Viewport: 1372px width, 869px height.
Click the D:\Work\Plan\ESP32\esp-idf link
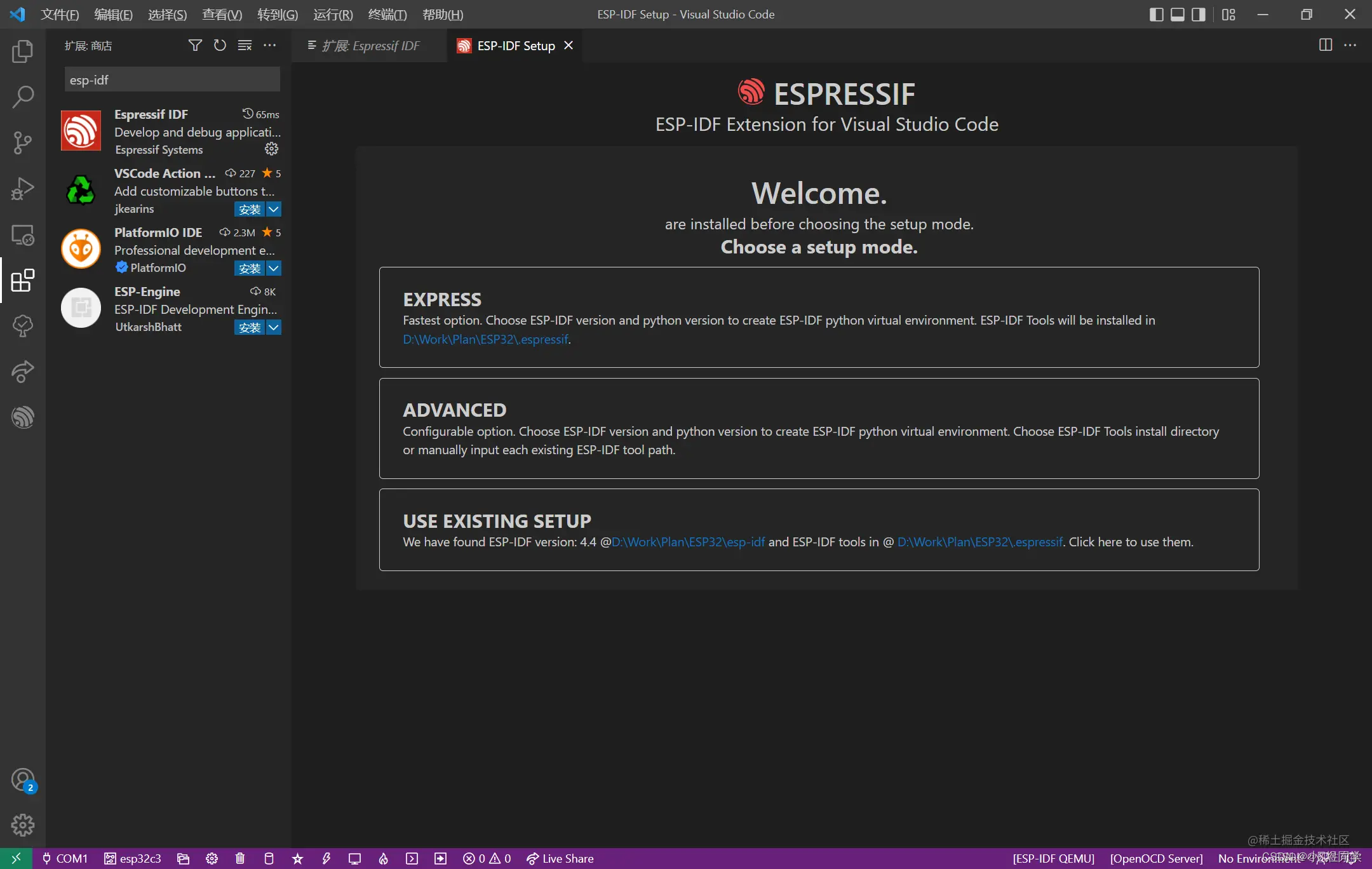[689, 541]
